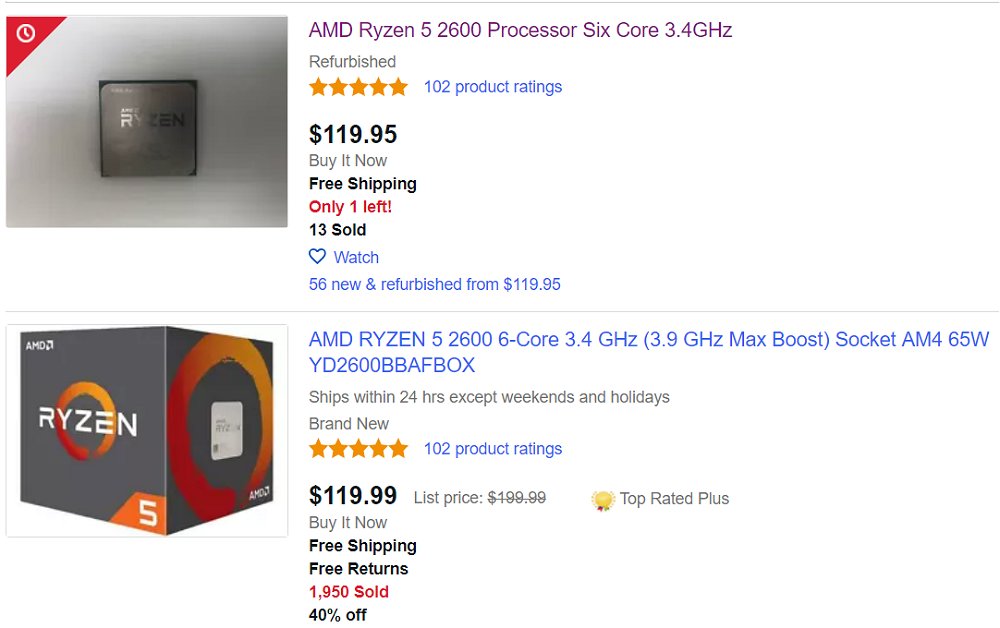
Task: Click the Only 1 left! notice
Action: [x=350, y=207]
